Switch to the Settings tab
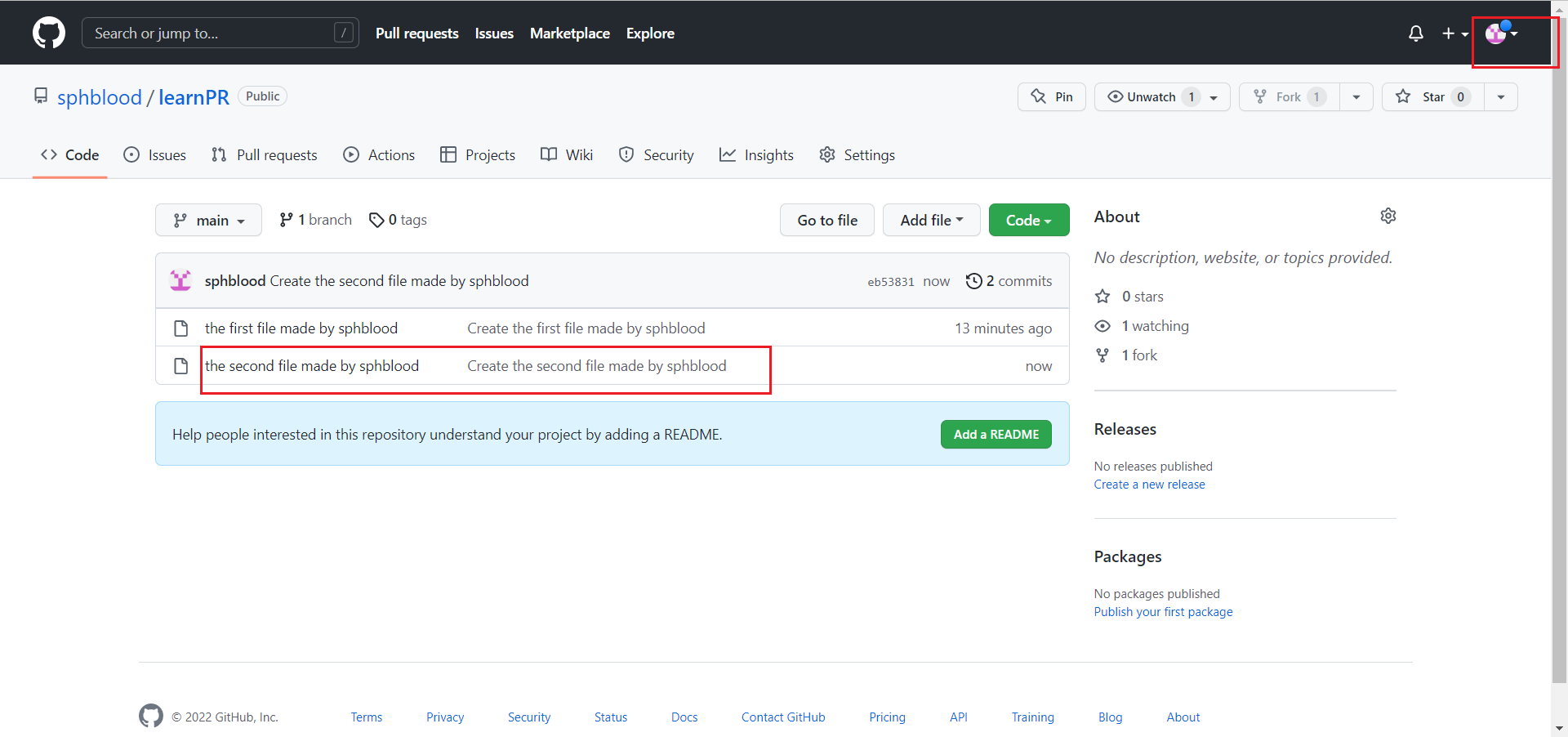 coord(857,154)
